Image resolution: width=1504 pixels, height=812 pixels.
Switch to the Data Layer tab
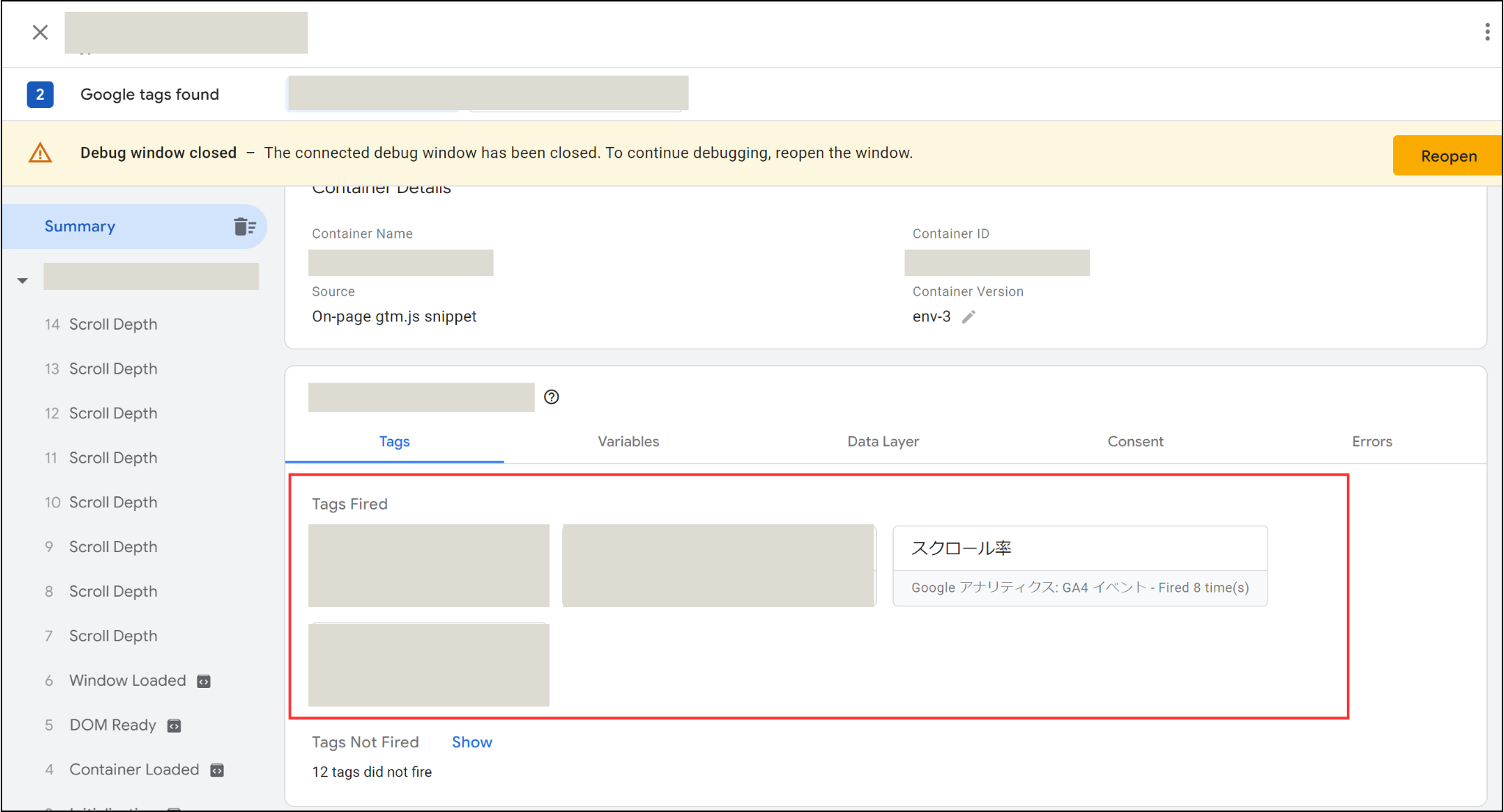(883, 442)
